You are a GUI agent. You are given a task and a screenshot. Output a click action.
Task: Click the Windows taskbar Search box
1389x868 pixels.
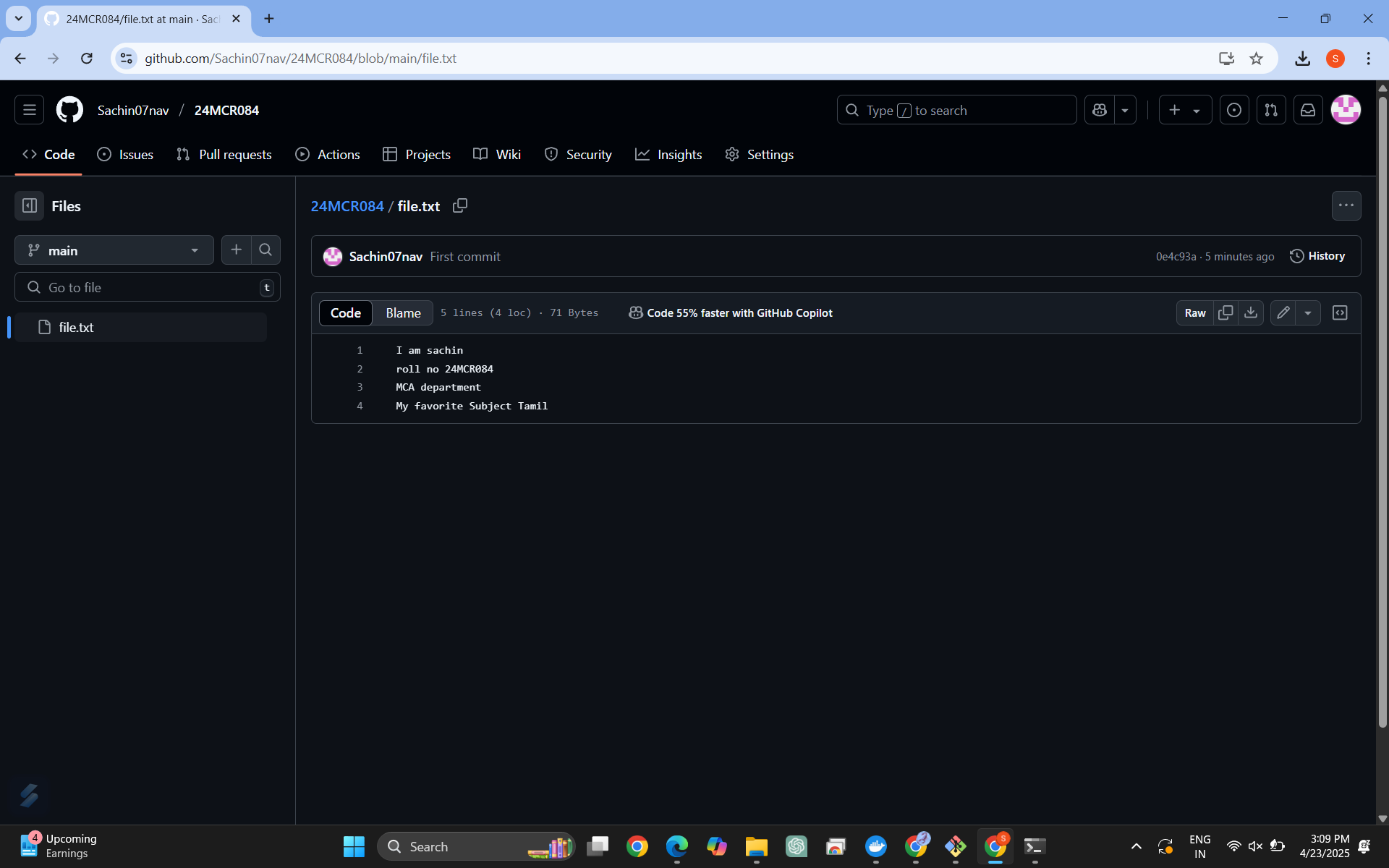point(476,846)
